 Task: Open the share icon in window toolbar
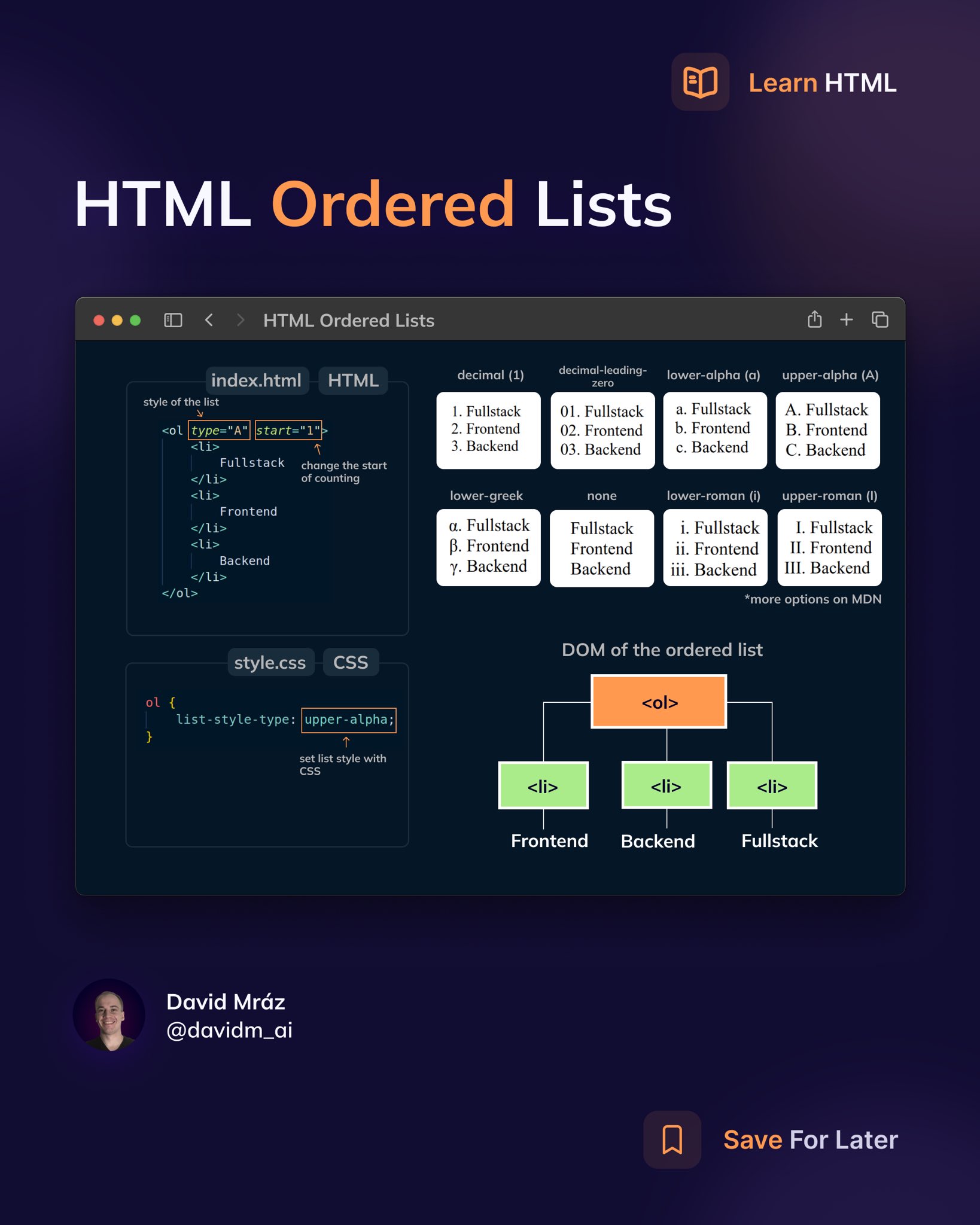coord(814,319)
